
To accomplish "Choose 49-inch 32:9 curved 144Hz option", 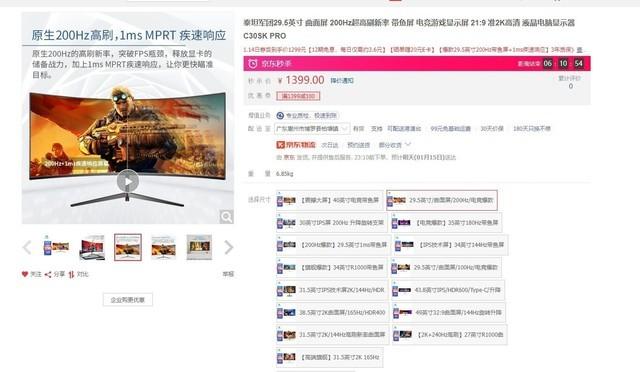I will pyautogui.click(x=449, y=313).
